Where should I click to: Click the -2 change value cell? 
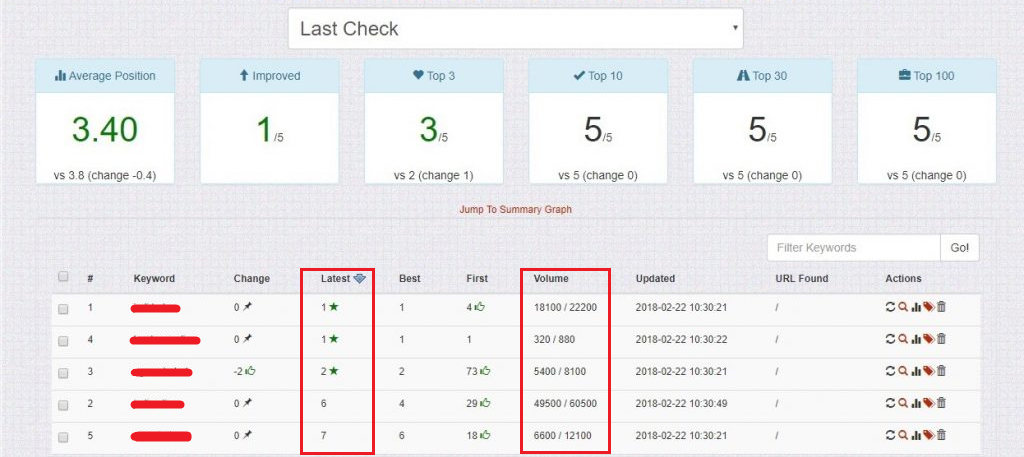pos(244,371)
